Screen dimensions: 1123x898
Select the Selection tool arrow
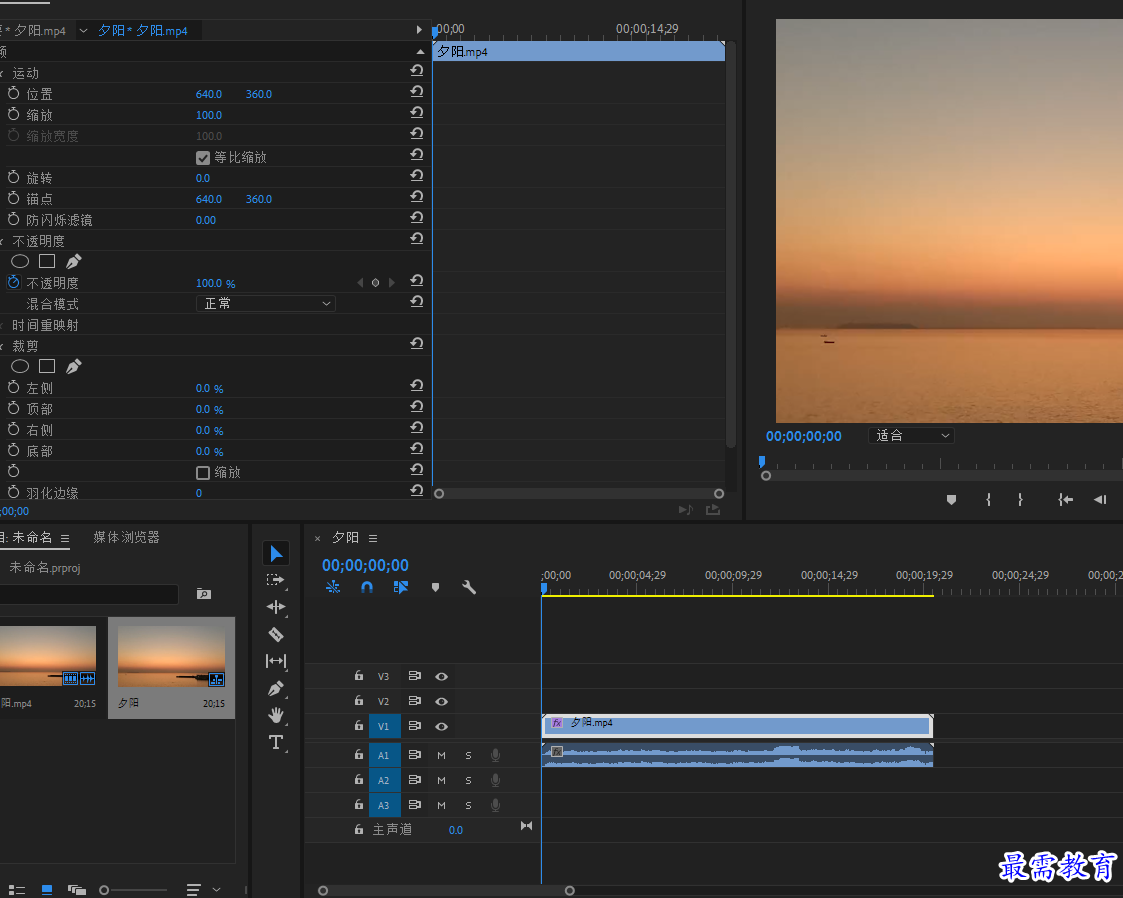point(276,553)
